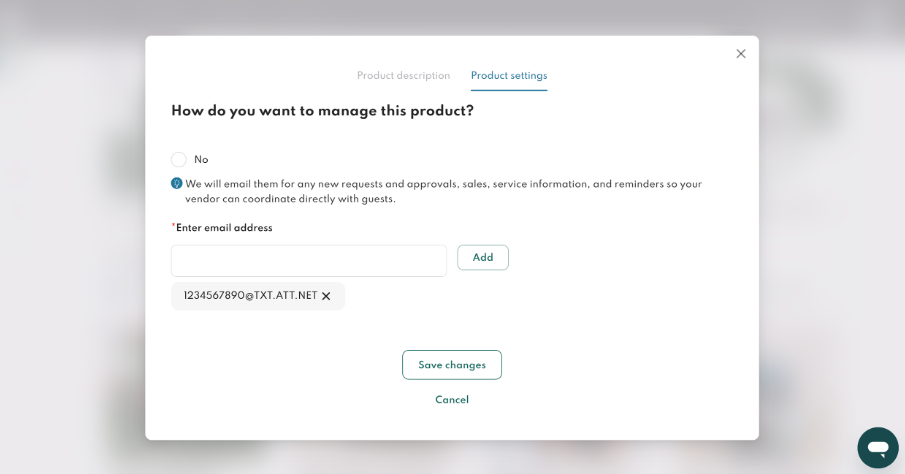Click the 1234567890@TXT.ATT.NET email chip text
The image size is (905, 474).
[x=250, y=296]
